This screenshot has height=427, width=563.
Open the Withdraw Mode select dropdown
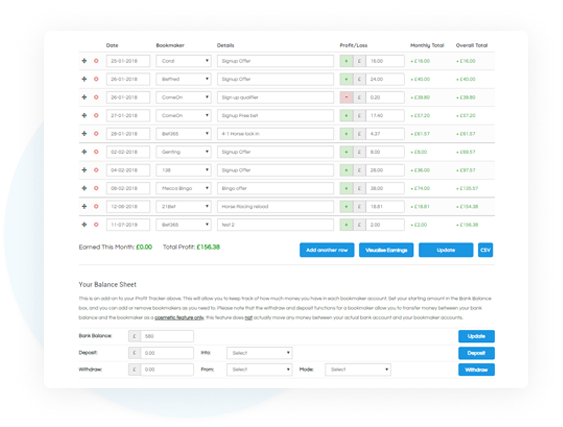point(358,370)
